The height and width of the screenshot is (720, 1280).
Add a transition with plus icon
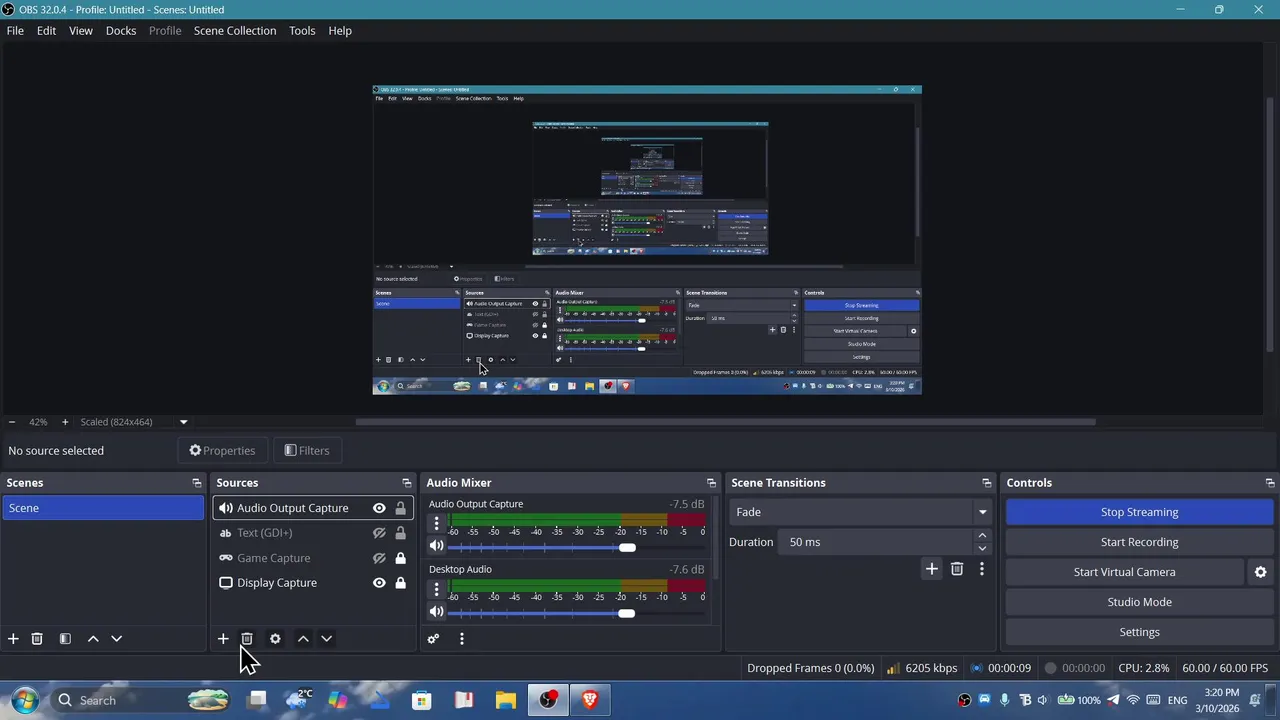click(931, 569)
